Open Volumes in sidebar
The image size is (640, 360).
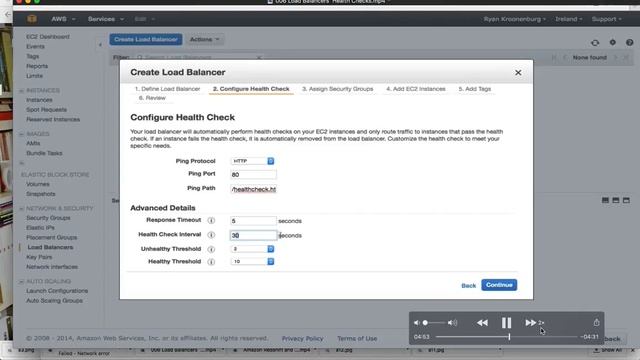(x=38, y=184)
